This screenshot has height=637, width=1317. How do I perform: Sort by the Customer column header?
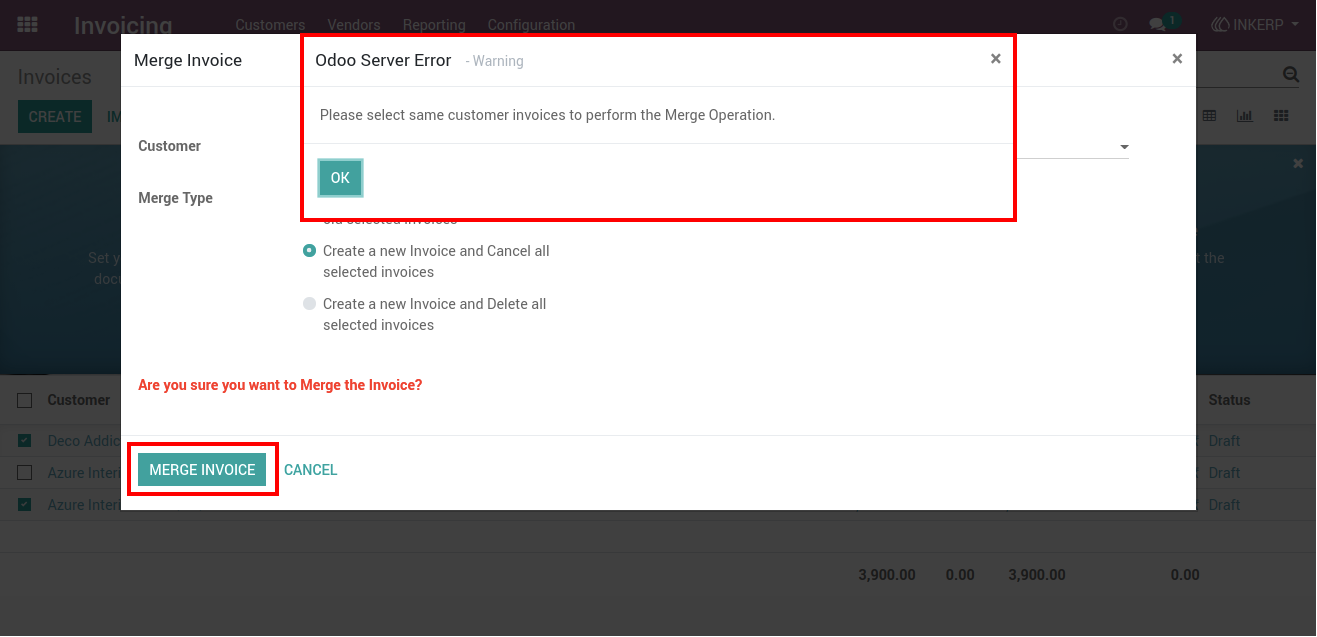(x=79, y=400)
